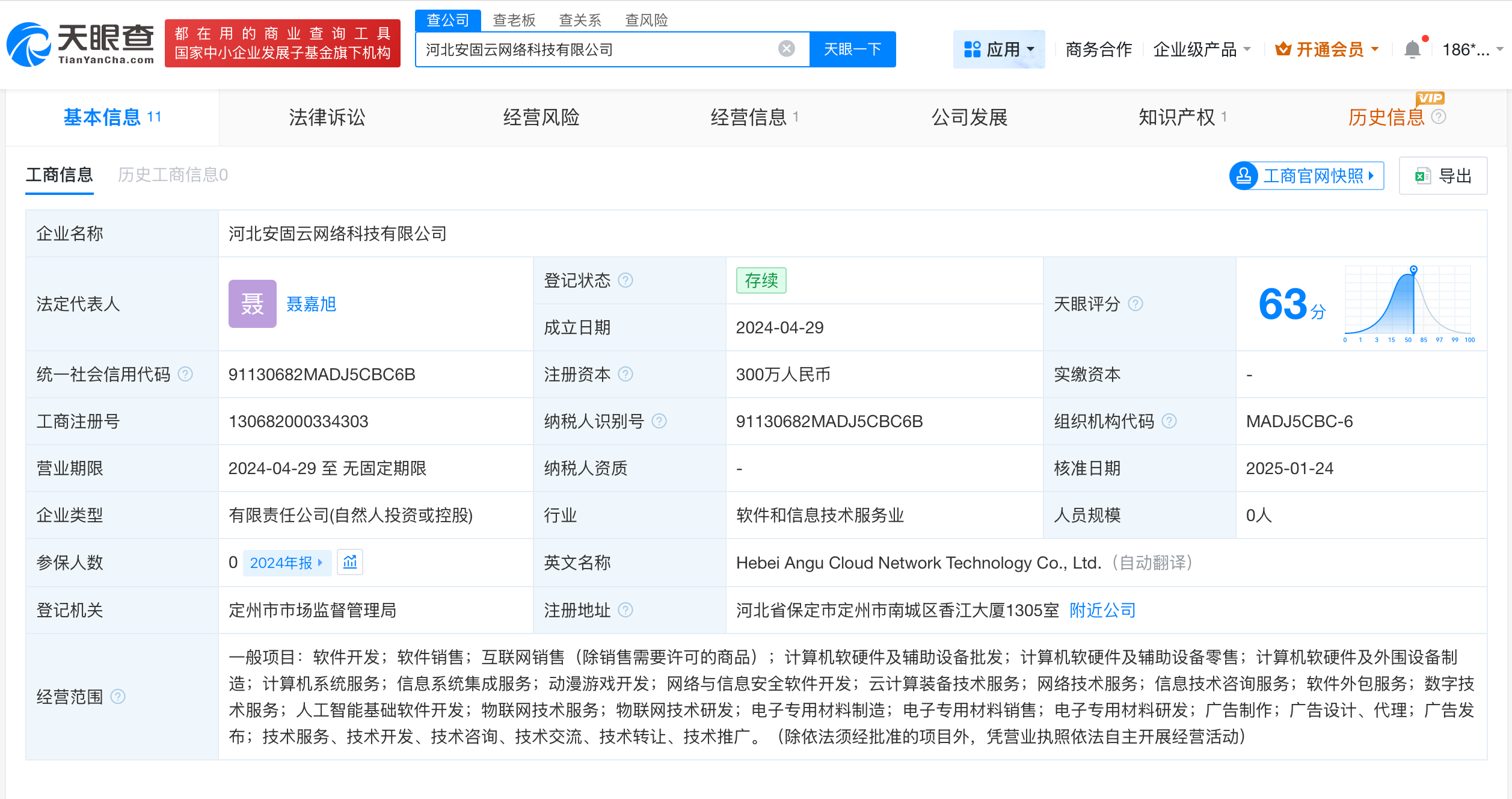Click the 天眼一下 search button
The width and height of the screenshot is (1512, 799).
click(x=852, y=49)
